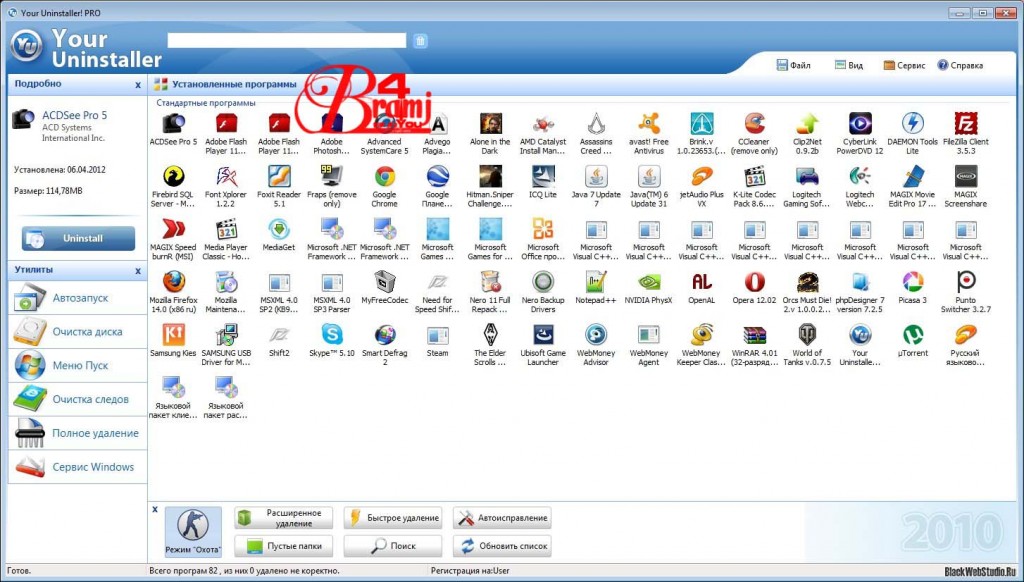This screenshot has width=1024, height=582.
Task: Click Расширенное удаление button
Action: pos(283,518)
